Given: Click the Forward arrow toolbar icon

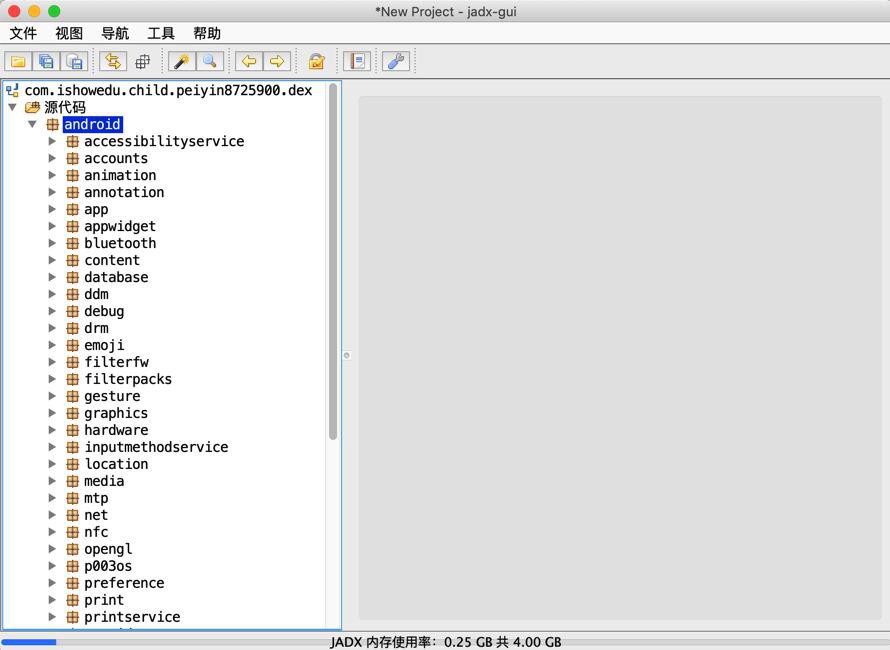Looking at the screenshot, I should click(x=277, y=61).
